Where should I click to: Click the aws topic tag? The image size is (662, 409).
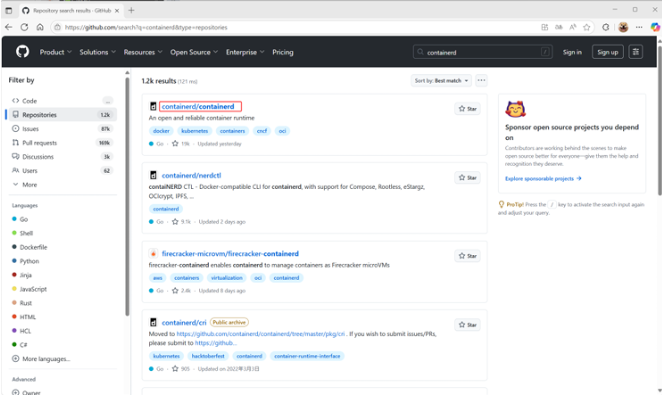click(157, 278)
